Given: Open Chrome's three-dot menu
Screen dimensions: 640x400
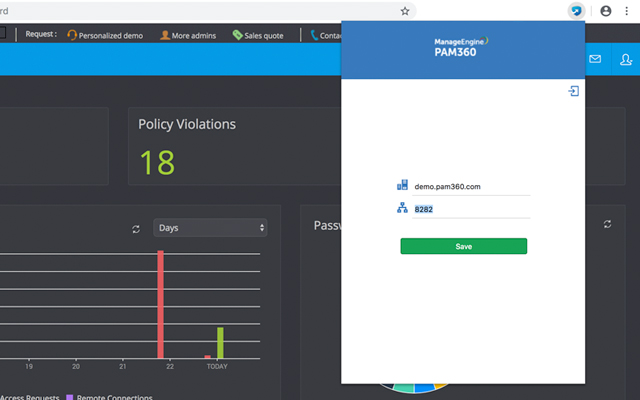Looking at the screenshot, I should [627, 11].
